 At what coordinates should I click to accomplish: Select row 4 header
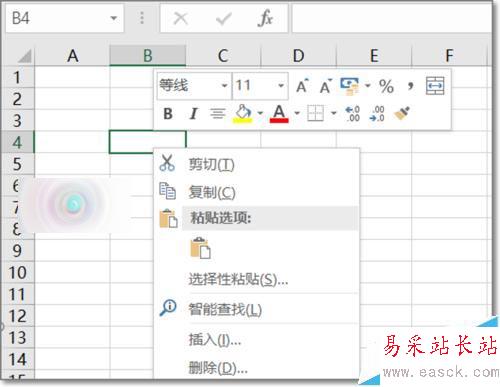click(x=17, y=142)
